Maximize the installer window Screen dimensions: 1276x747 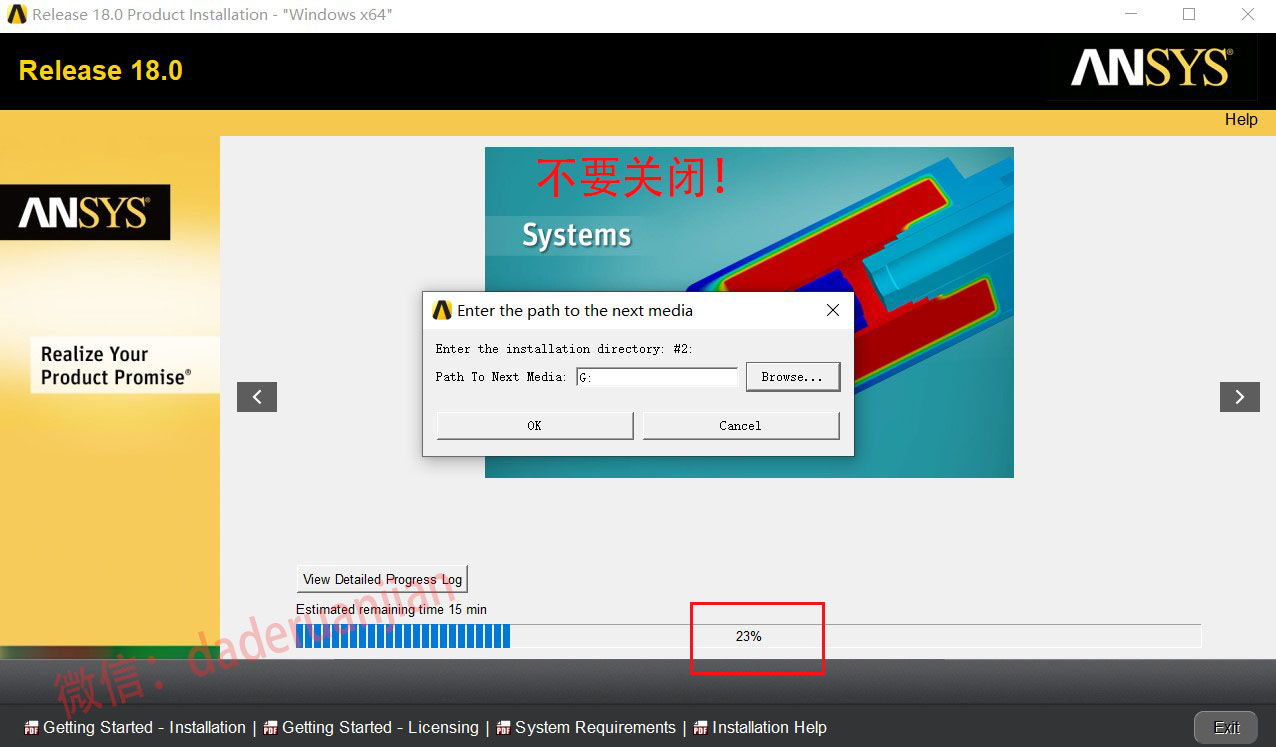coord(1189,15)
